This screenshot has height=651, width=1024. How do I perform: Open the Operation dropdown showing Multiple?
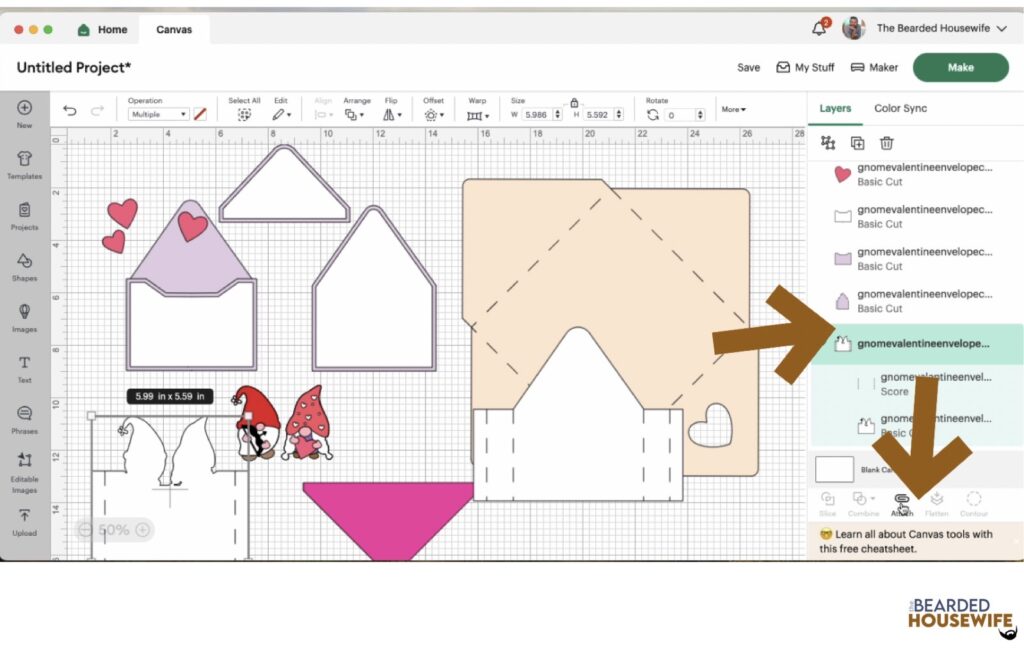pyautogui.click(x=158, y=115)
